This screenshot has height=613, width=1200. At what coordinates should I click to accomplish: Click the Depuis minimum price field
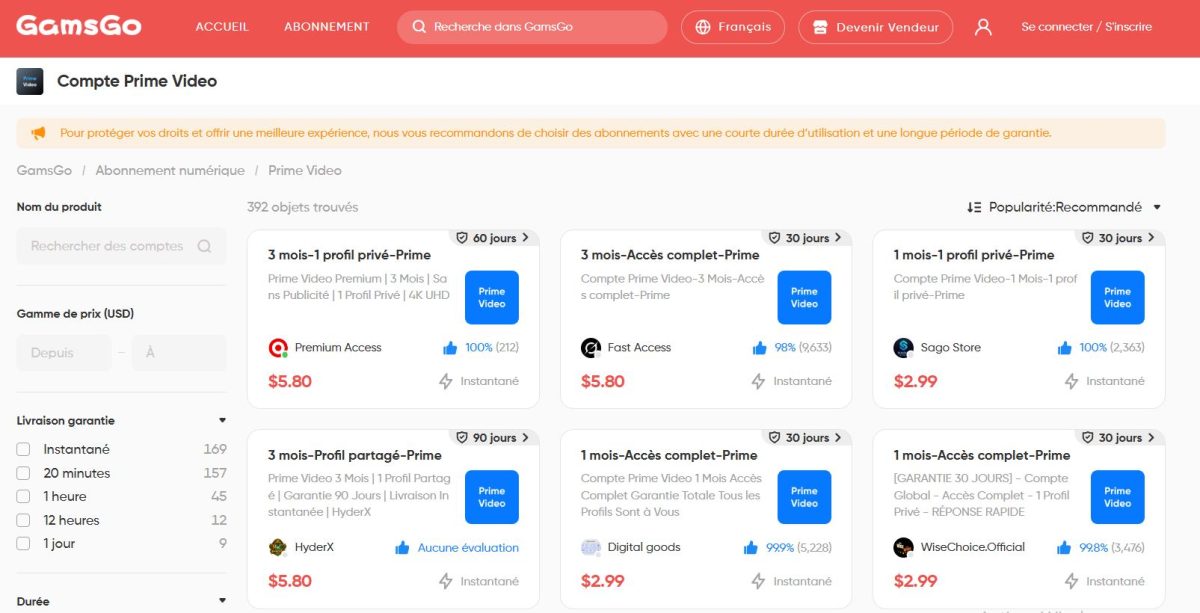(x=64, y=353)
